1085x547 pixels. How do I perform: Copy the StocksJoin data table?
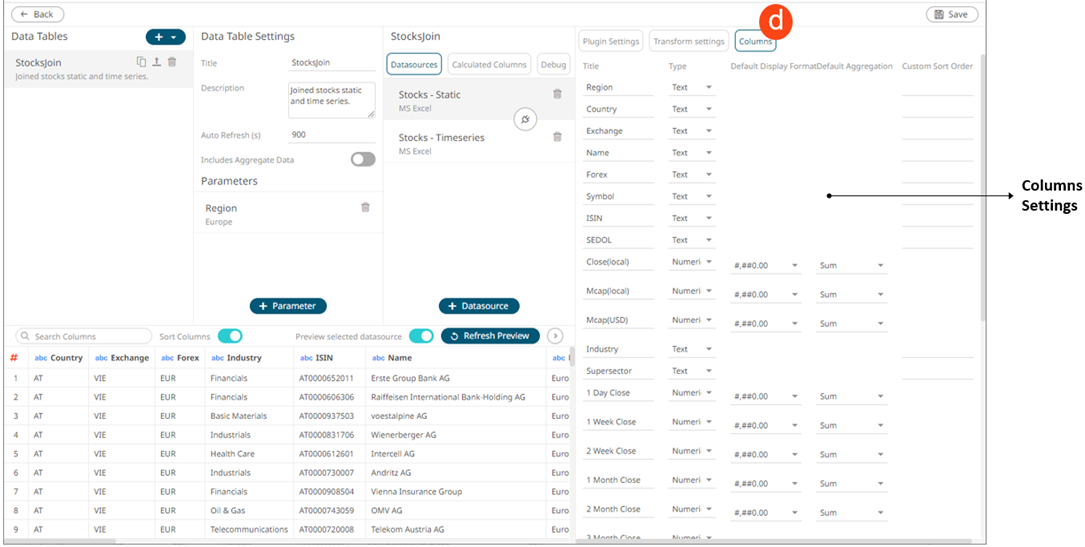pyautogui.click(x=141, y=62)
